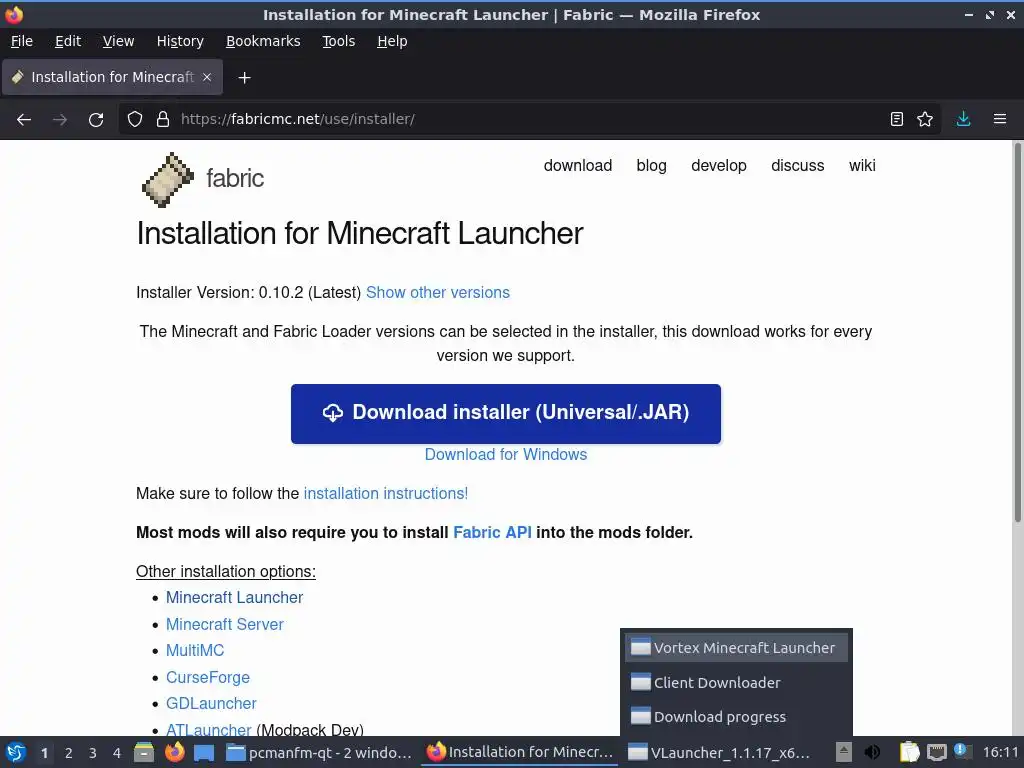Click the fabric site name text
Screen dimensions: 1024x768
tap(235, 178)
